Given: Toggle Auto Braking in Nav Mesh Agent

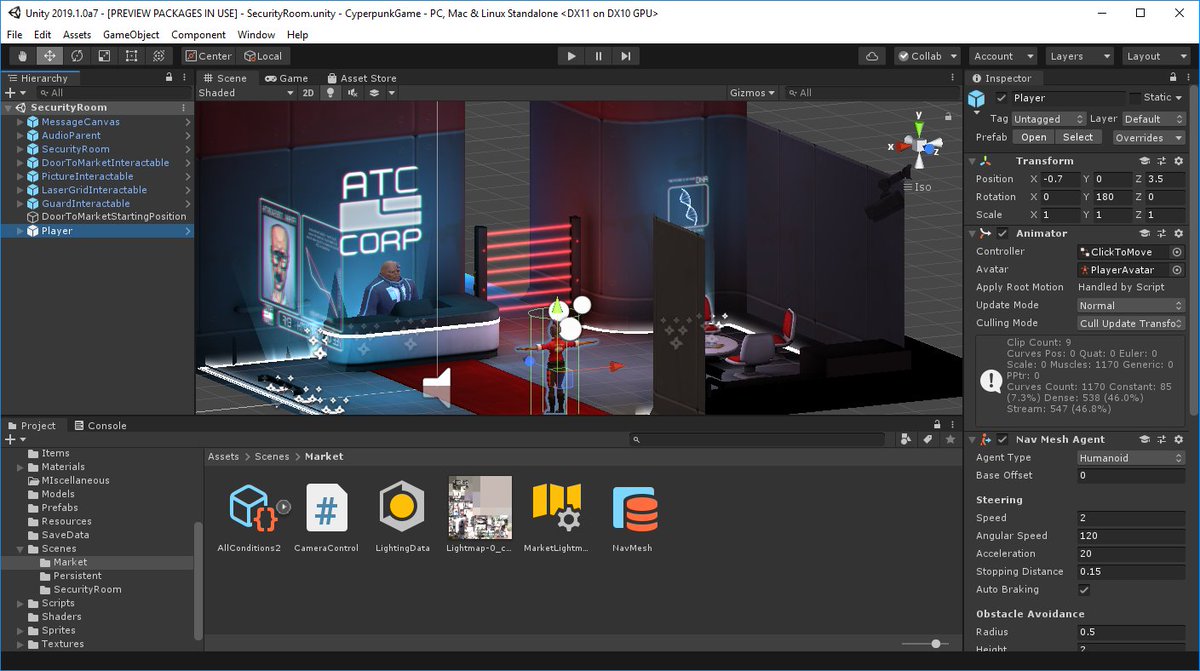Looking at the screenshot, I should (x=1084, y=589).
